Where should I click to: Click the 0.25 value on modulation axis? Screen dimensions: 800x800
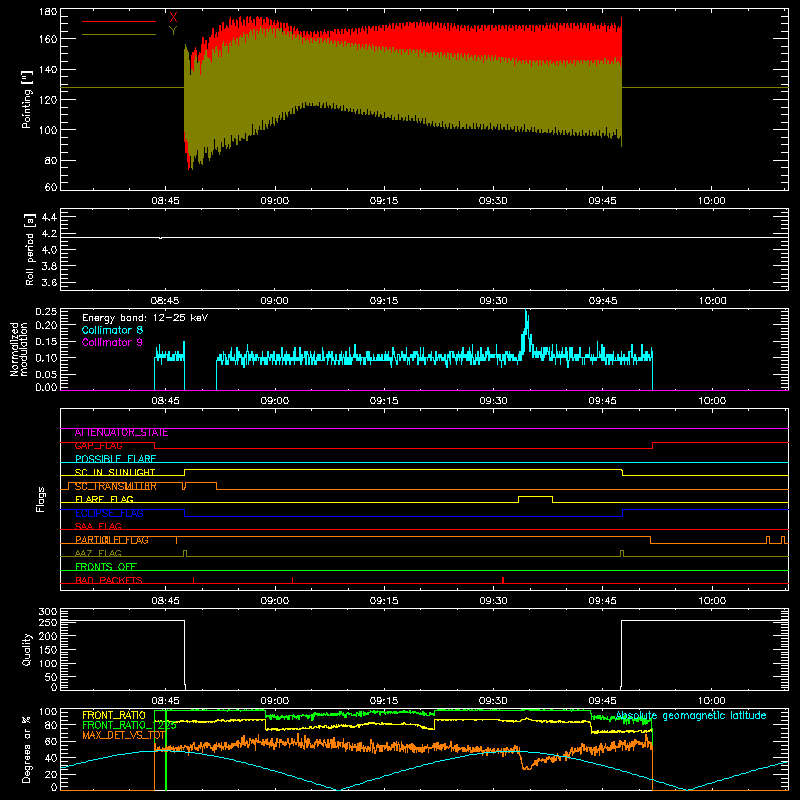(x=46, y=312)
